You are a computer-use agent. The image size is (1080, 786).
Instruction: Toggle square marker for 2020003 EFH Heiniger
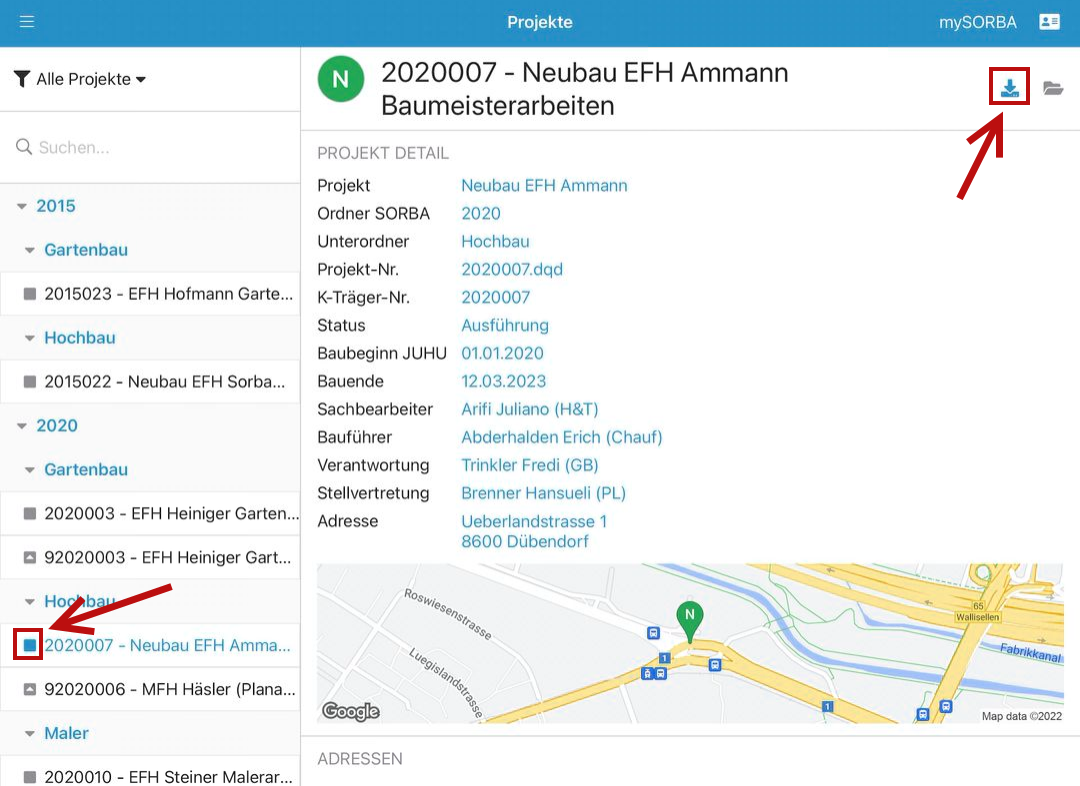pos(29,514)
